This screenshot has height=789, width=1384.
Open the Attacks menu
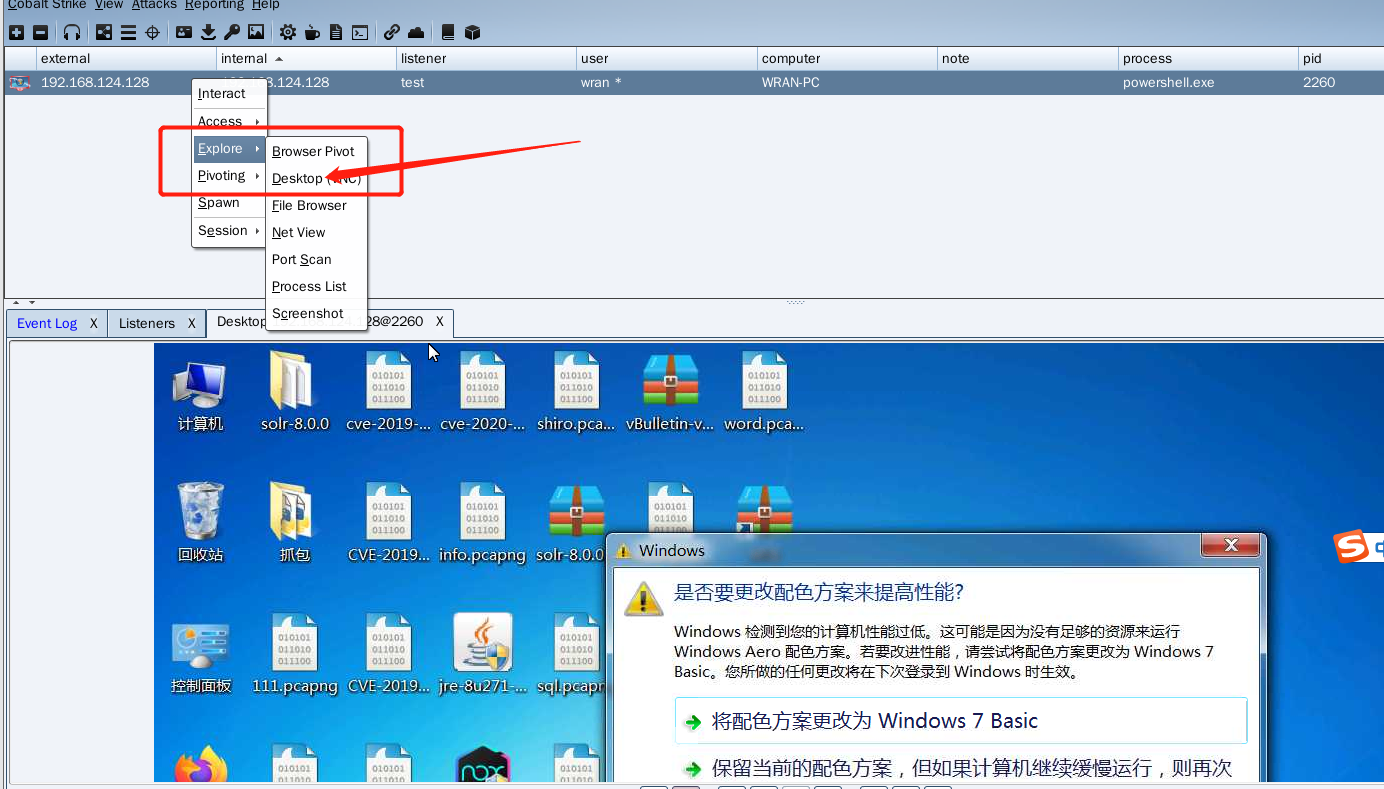click(154, 5)
